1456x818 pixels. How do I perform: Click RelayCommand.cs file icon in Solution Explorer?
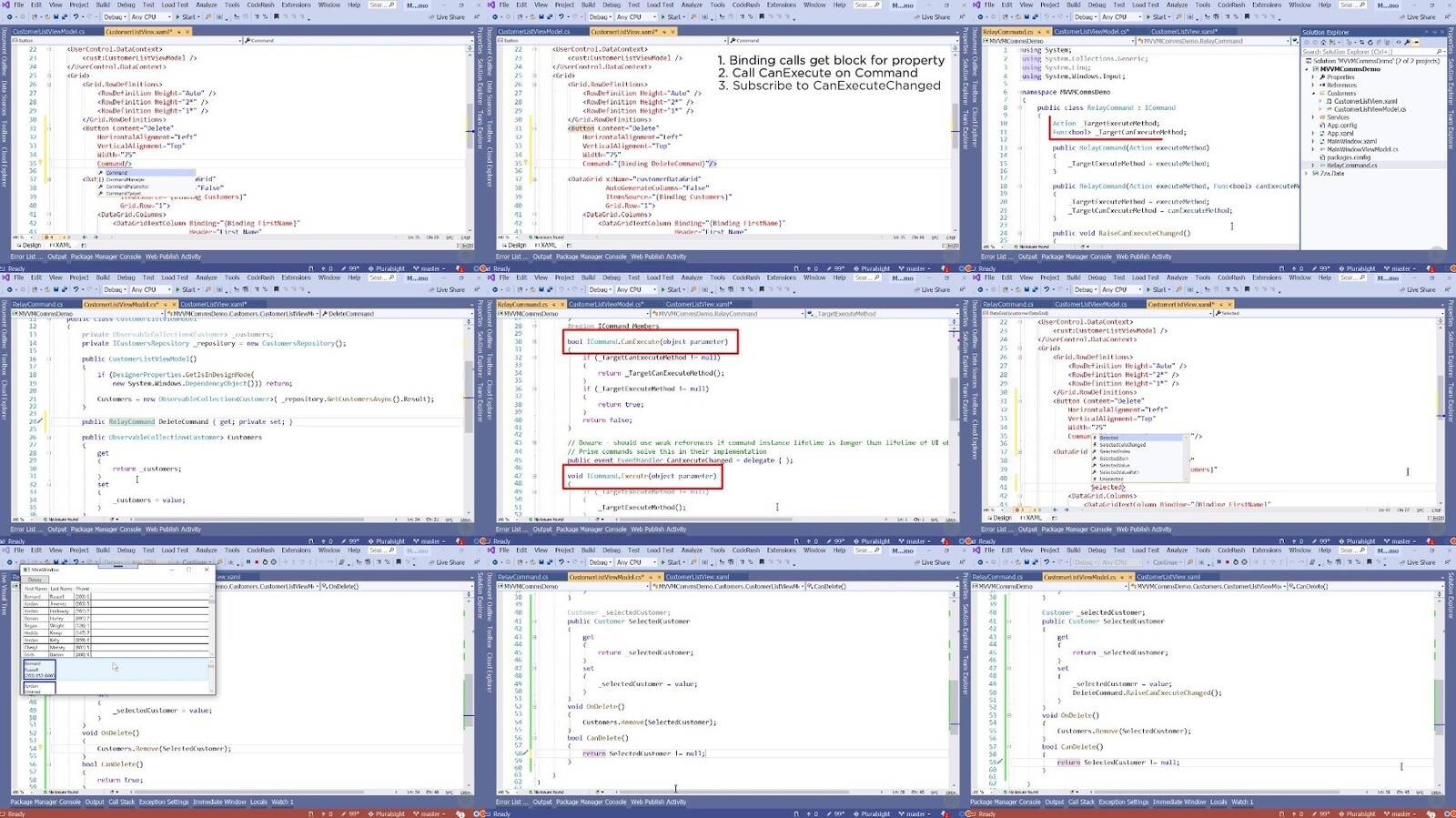(x=1322, y=166)
